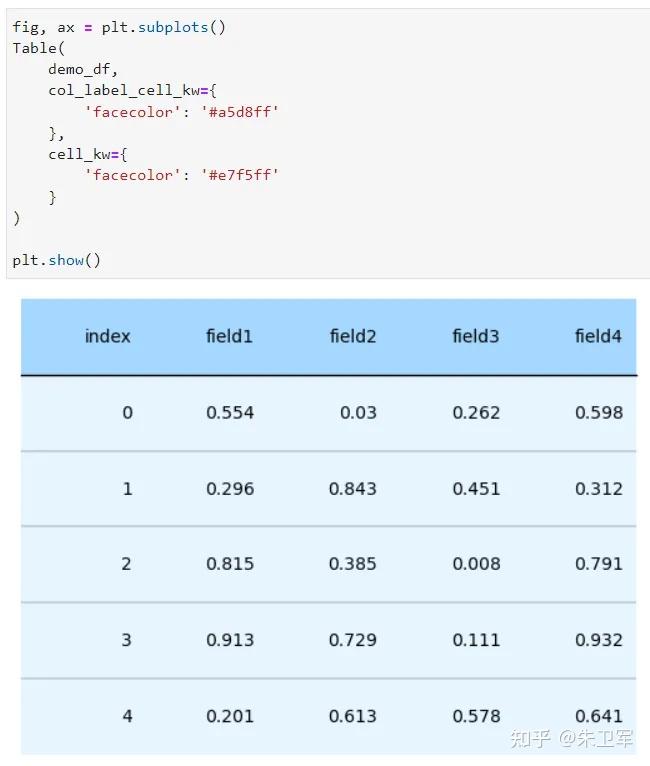
Task: Click the row index 3 cell
Action: (x=126, y=640)
